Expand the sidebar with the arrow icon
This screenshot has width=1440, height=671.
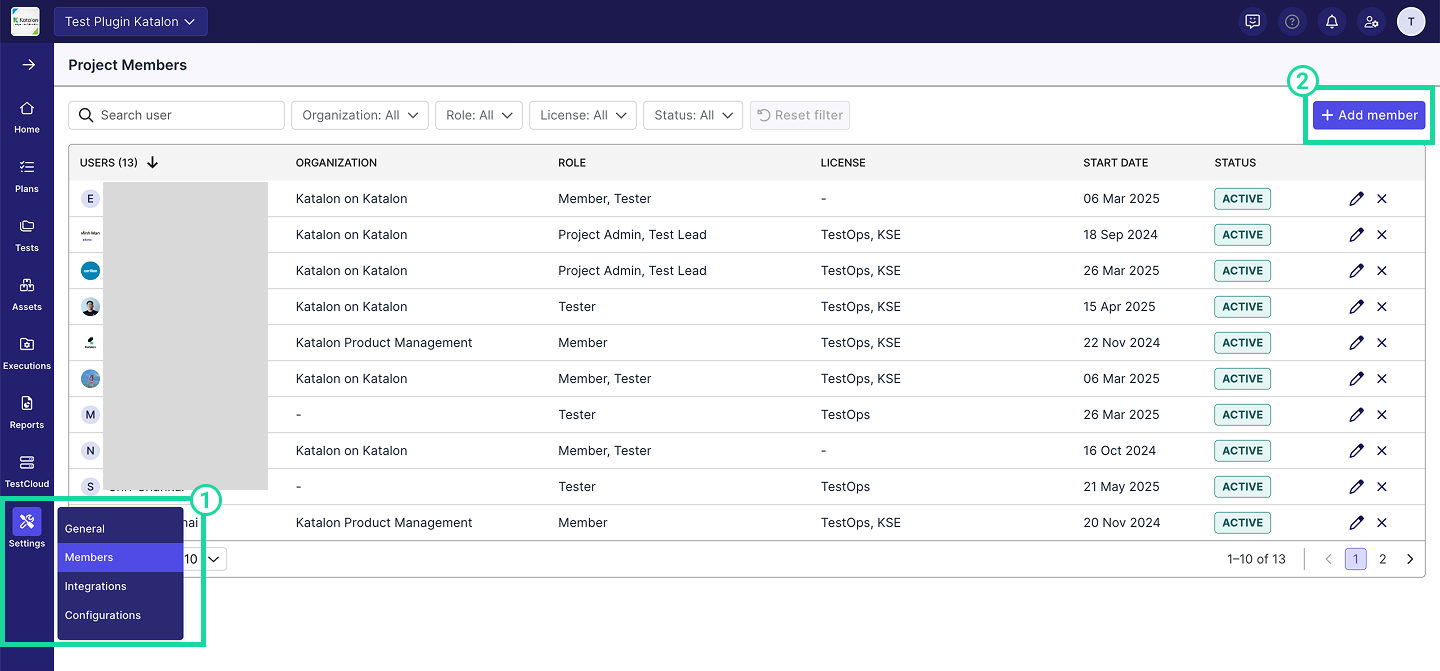(x=28, y=65)
